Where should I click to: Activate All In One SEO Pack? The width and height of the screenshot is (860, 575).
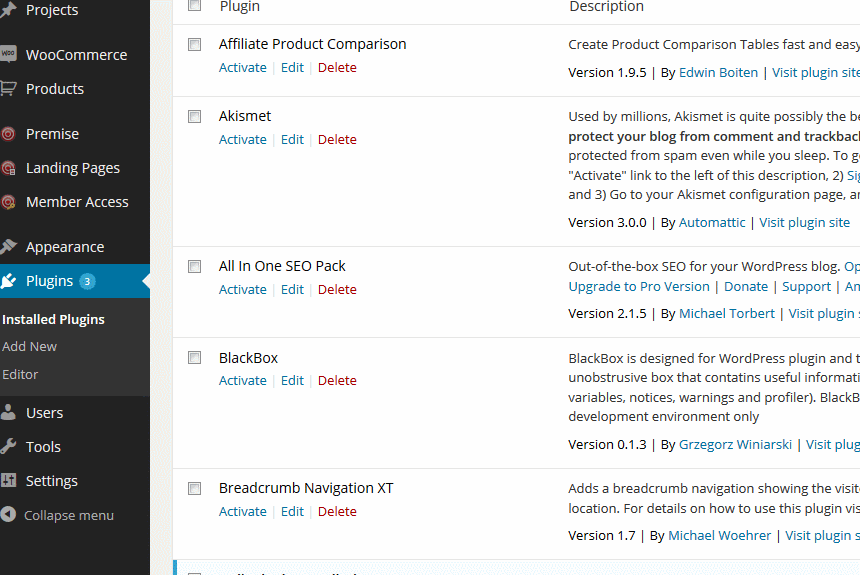(x=242, y=289)
